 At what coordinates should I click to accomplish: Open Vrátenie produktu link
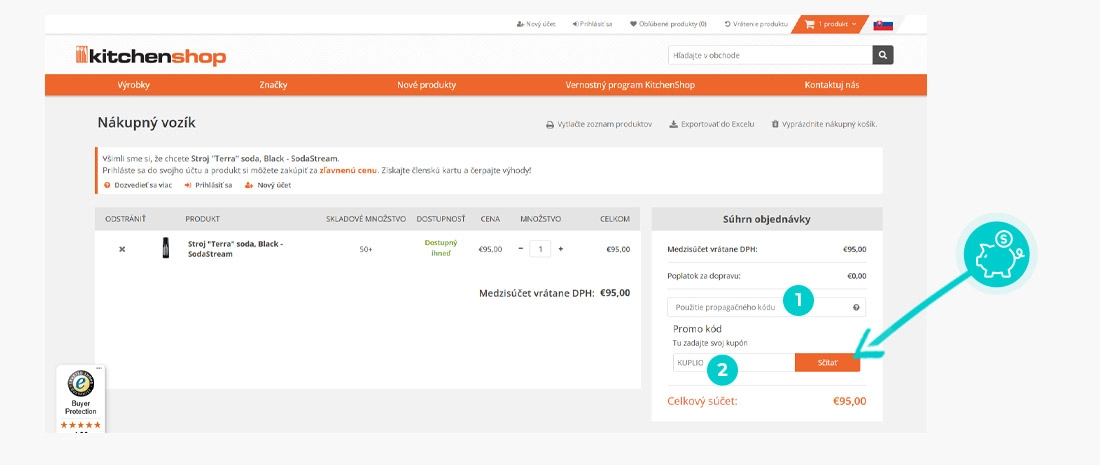coord(756,24)
